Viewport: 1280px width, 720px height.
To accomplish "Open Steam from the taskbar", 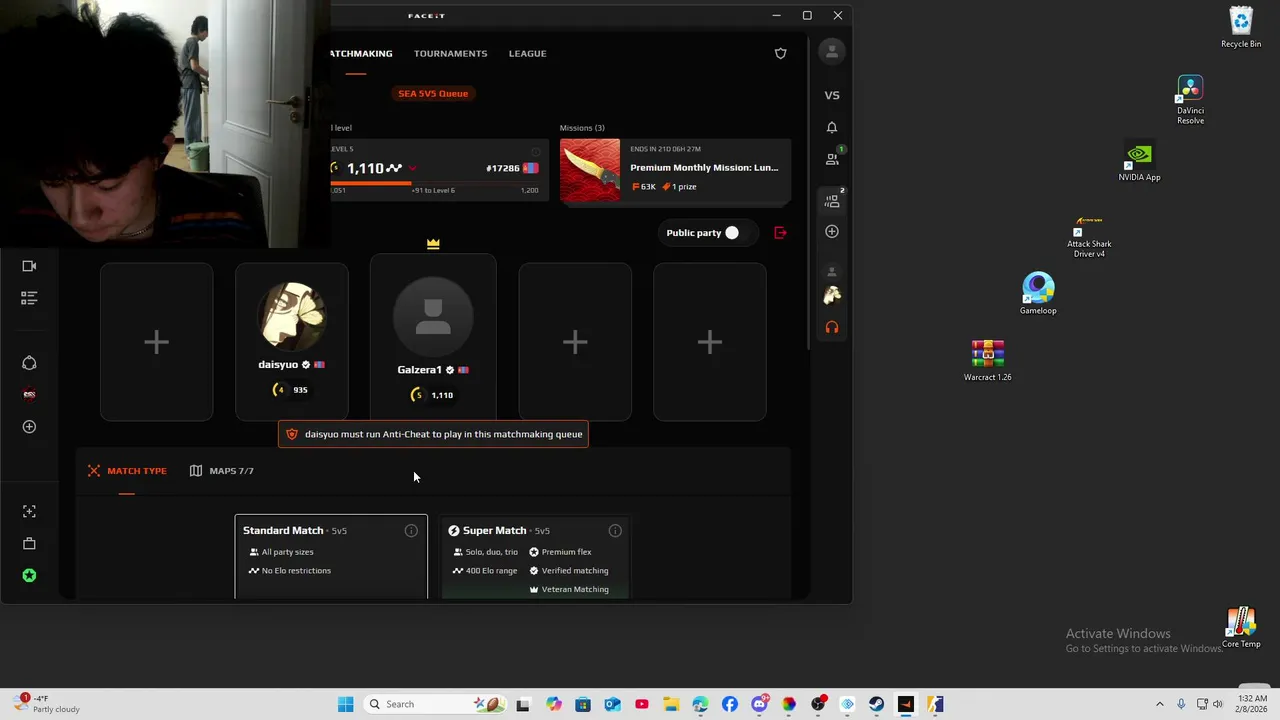I will click(877, 704).
